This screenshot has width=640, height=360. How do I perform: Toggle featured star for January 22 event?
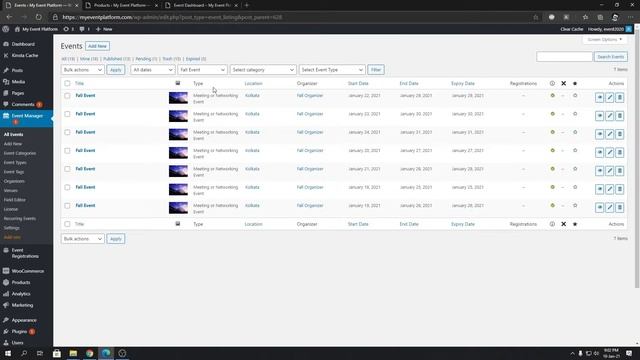point(575,96)
